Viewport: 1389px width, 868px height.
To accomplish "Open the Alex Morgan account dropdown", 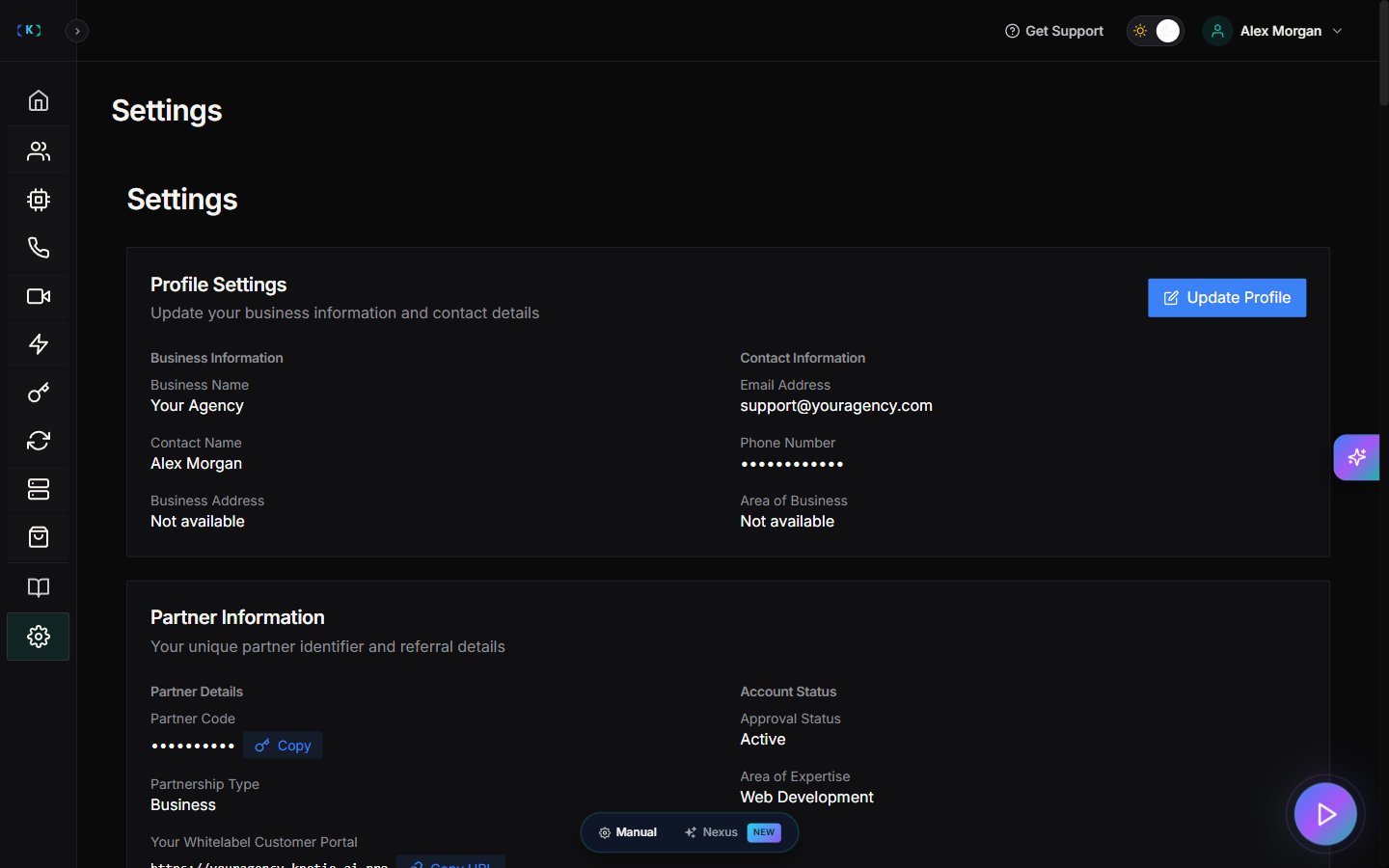I will [x=1274, y=31].
